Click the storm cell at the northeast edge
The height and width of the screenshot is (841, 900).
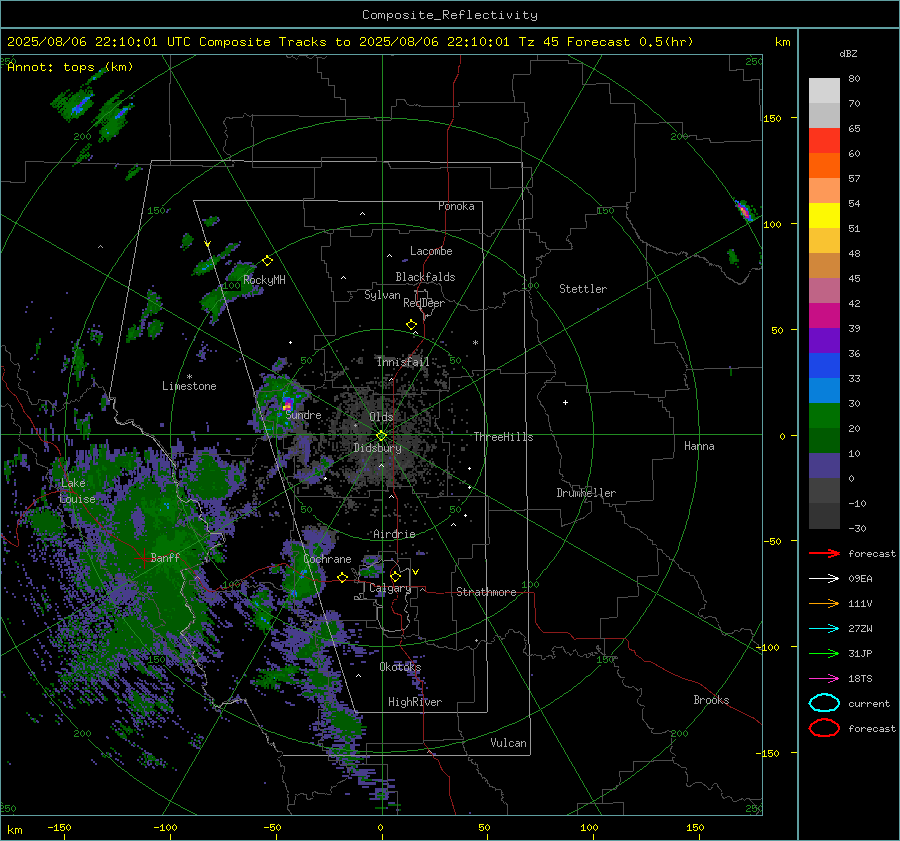tap(744, 211)
